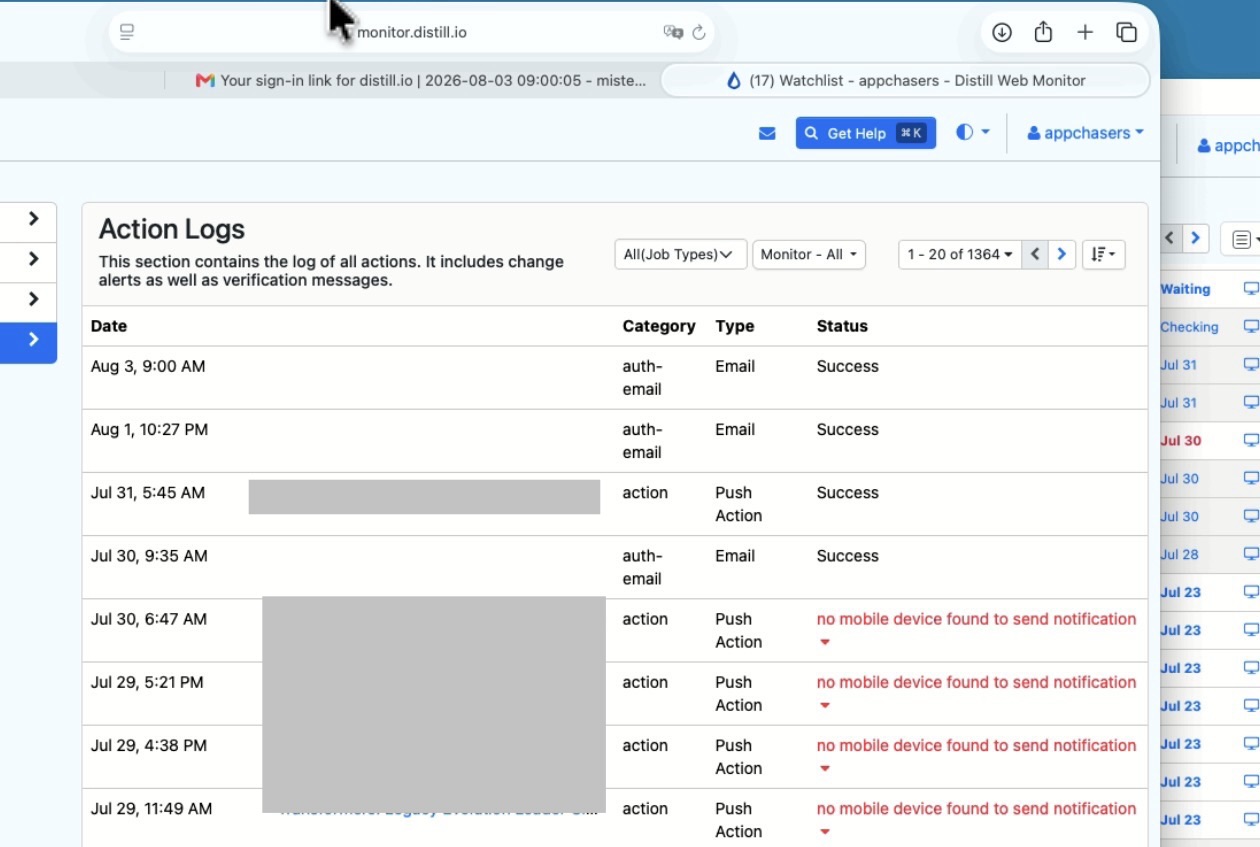This screenshot has height=847, width=1260.
Task: Click the Waiting status in the background window
Action: pyautogui.click(x=1185, y=289)
